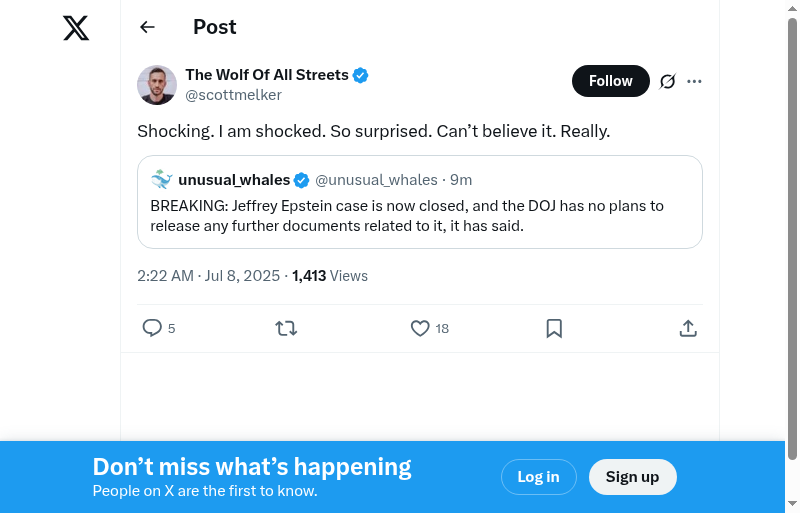Image resolution: width=800 pixels, height=513 pixels.
Task: Open the @scottmelker handle link
Action: [233, 95]
